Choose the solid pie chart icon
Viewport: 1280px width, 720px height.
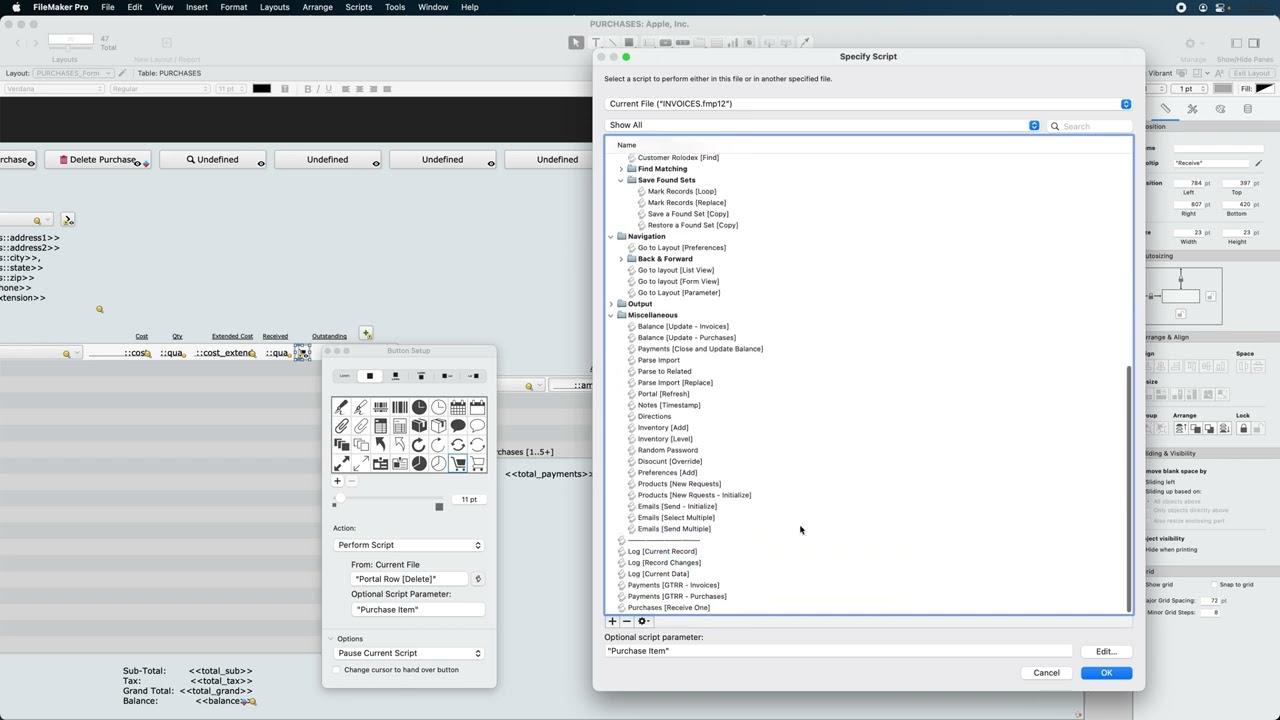419,463
